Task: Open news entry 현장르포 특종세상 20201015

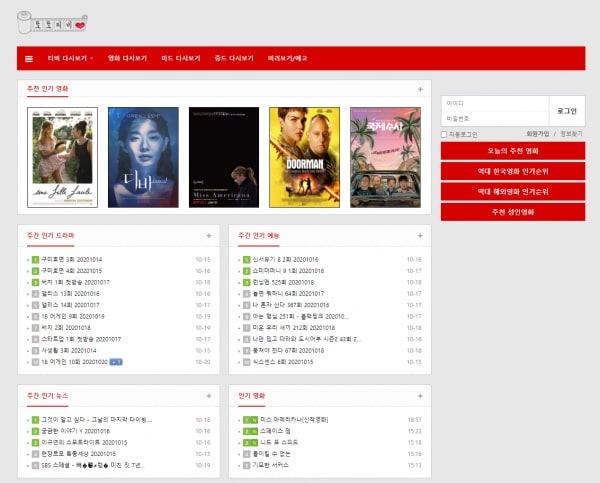Action: pyautogui.click(x=78, y=454)
